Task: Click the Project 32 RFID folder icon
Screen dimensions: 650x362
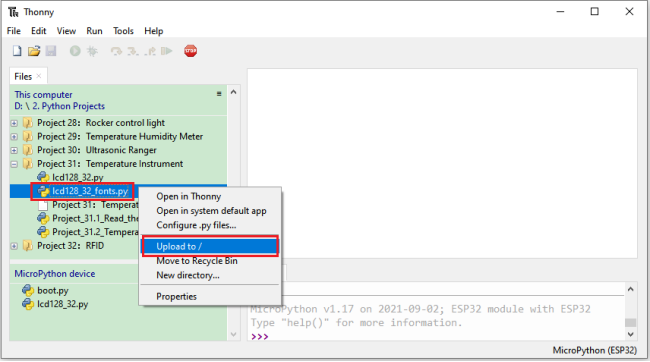Action: (x=28, y=245)
